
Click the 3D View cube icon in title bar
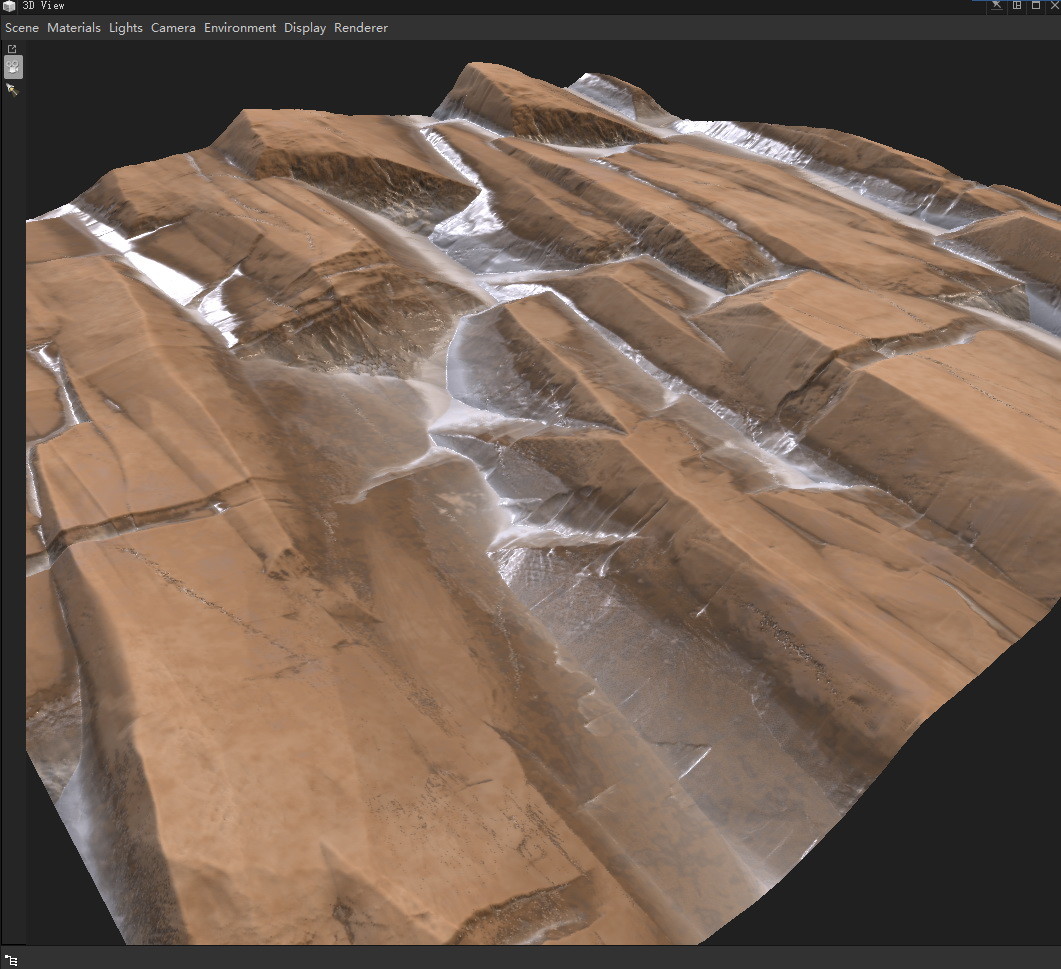click(x=8, y=5)
